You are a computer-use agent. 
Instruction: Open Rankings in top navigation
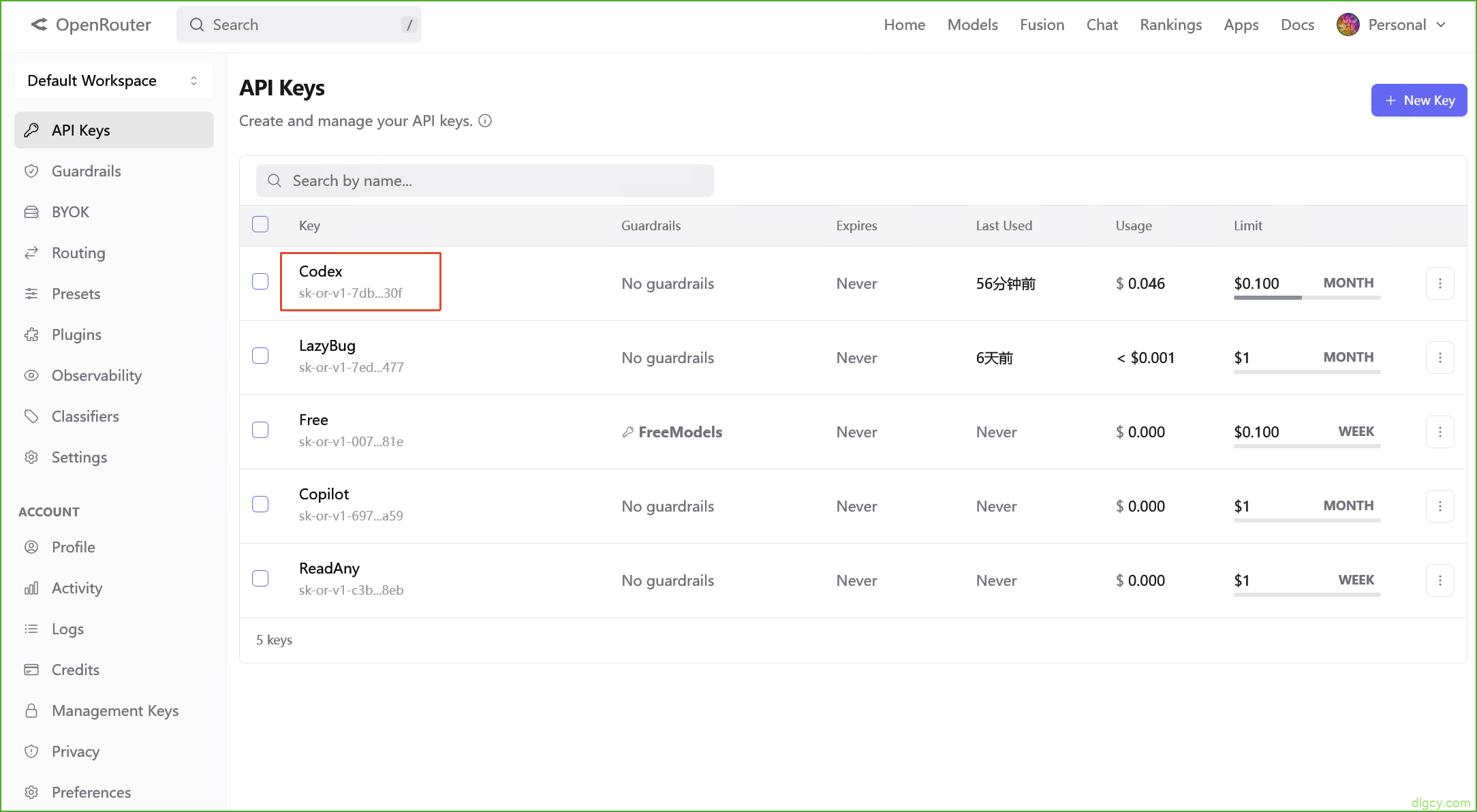click(x=1170, y=25)
